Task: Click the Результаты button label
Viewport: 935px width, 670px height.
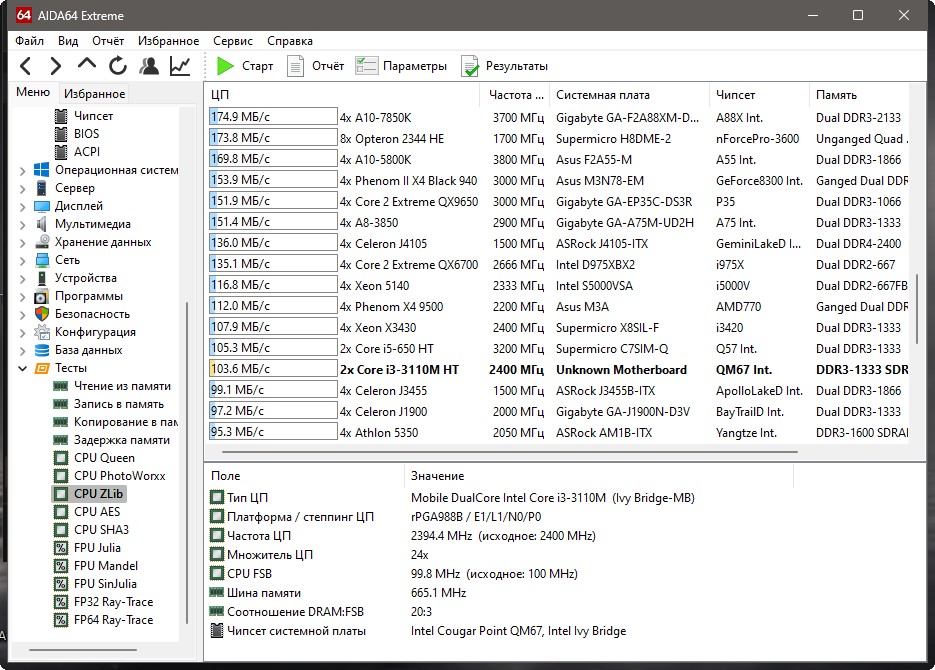Action: point(516,66)
